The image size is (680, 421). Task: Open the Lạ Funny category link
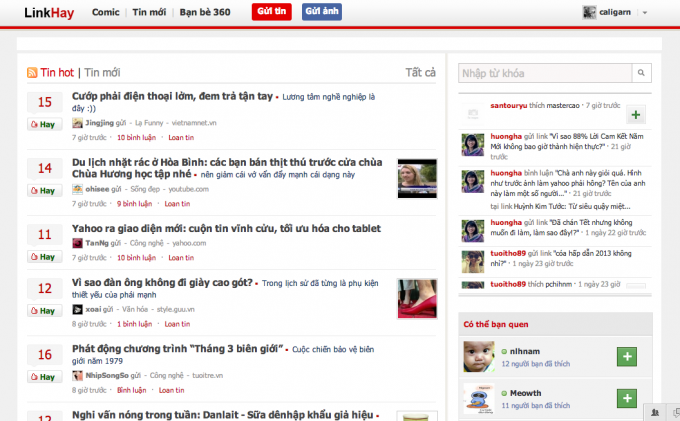tap(149, 123)
